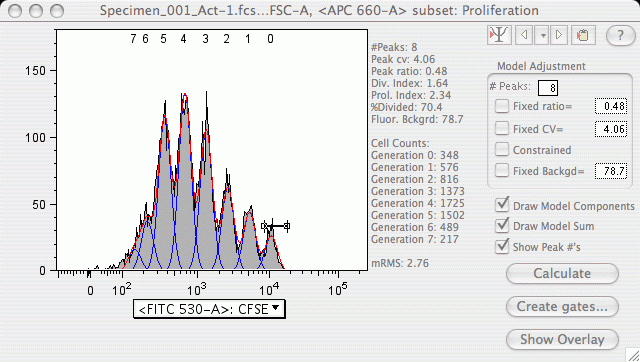The height and width of the screenshot is (362, 640).
Task: Click peak number 5 label on histogram
Action: tap(164, 39)
